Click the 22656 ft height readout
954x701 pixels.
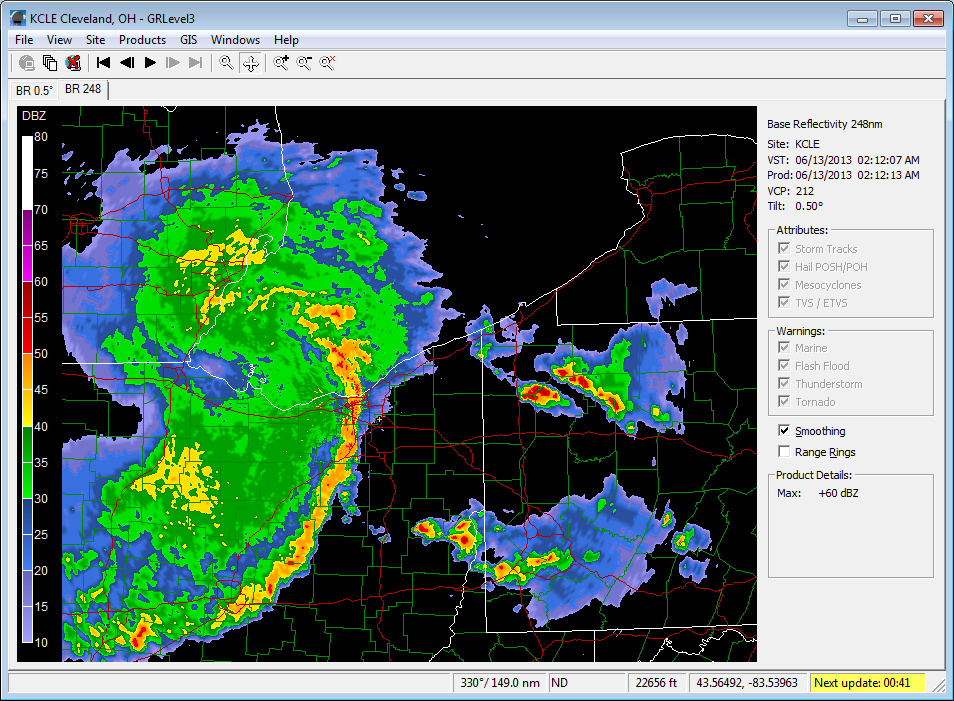(x=656, y=683)
